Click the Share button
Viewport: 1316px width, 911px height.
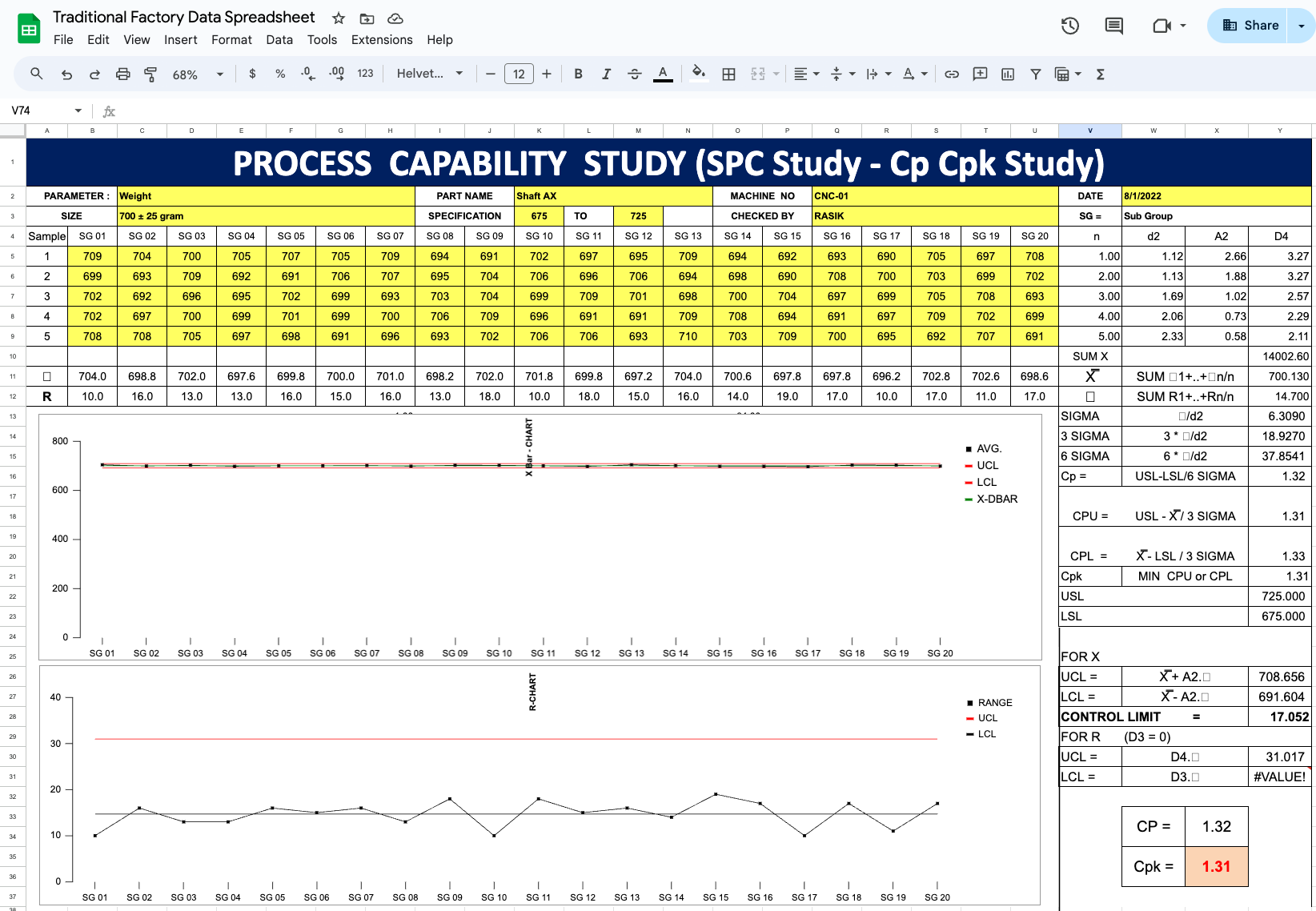(1250, 26)
